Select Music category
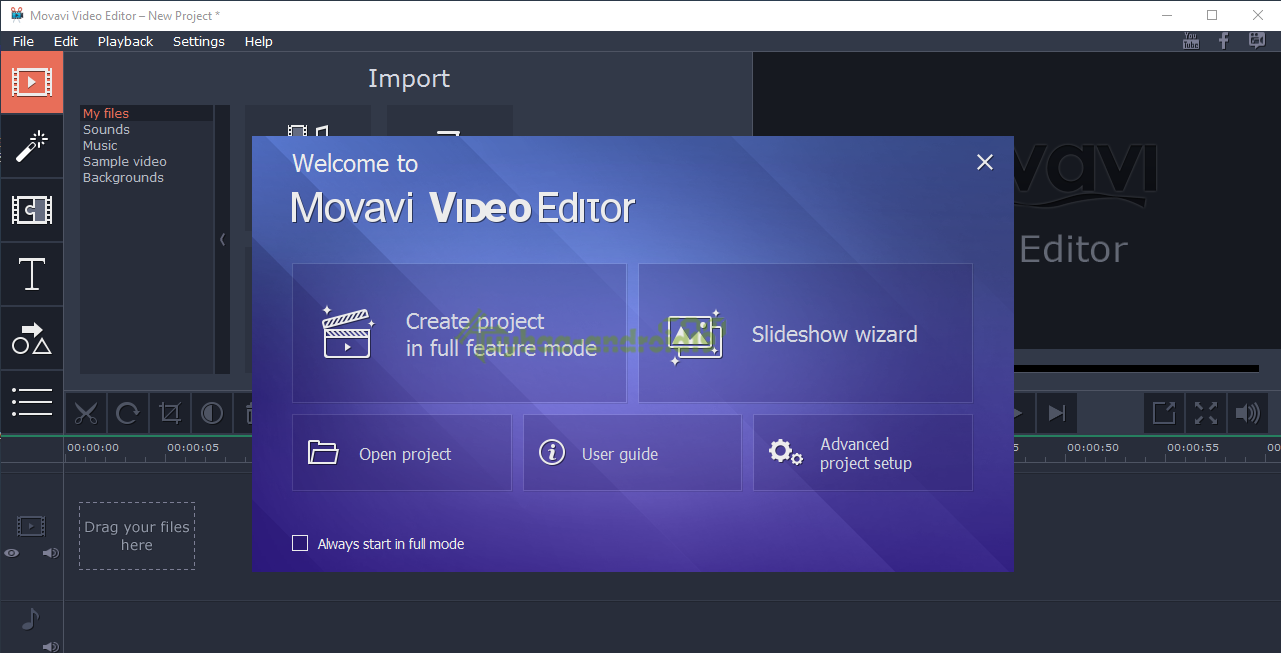 (x=146, y=146)
